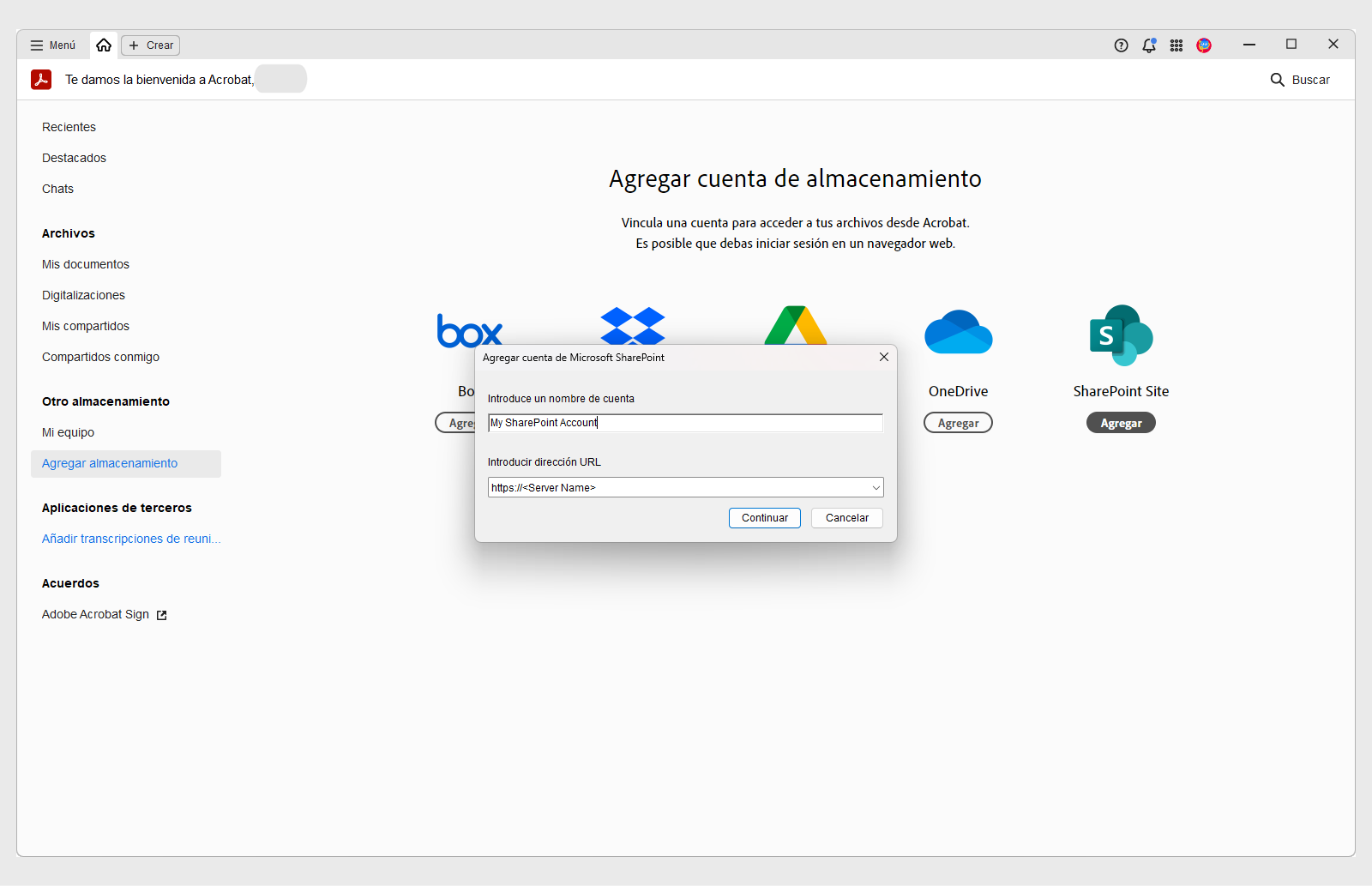Click the Adobe Acrobat logo icon
This screenshot has height=886, width=1372.
[x=41, y=79]
